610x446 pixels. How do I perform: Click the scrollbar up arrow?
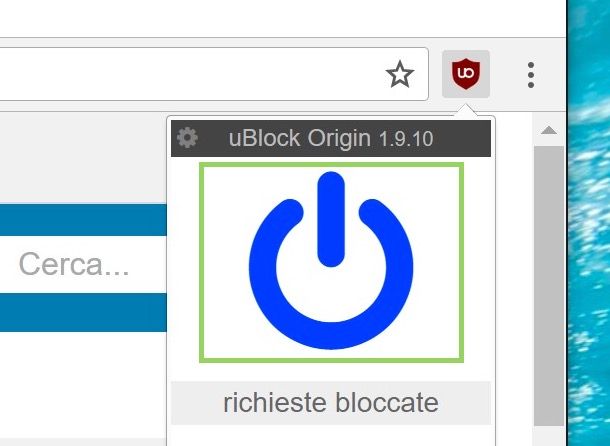pyautogui.click(x=549, y=130)
